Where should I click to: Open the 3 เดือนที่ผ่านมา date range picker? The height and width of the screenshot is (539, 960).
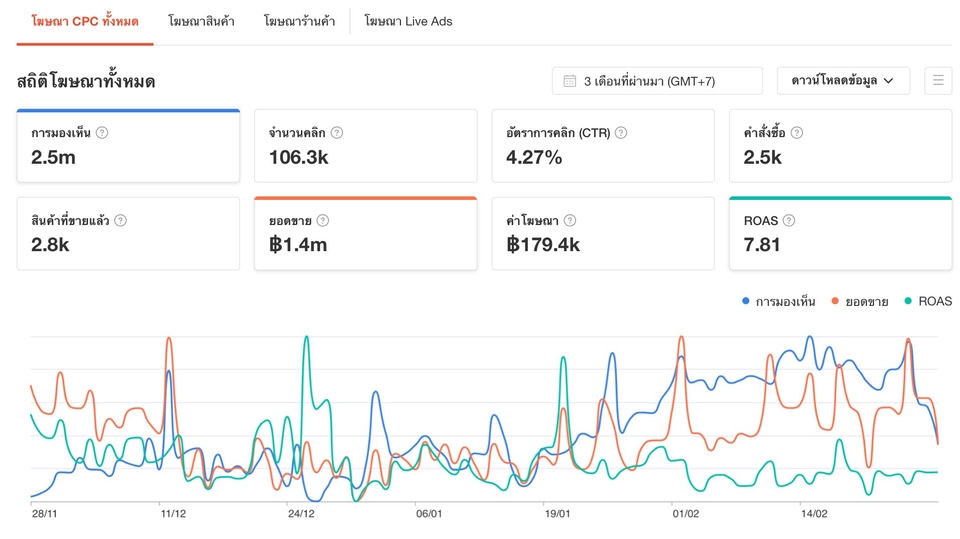pyautogui.click(x=657, y=81)
